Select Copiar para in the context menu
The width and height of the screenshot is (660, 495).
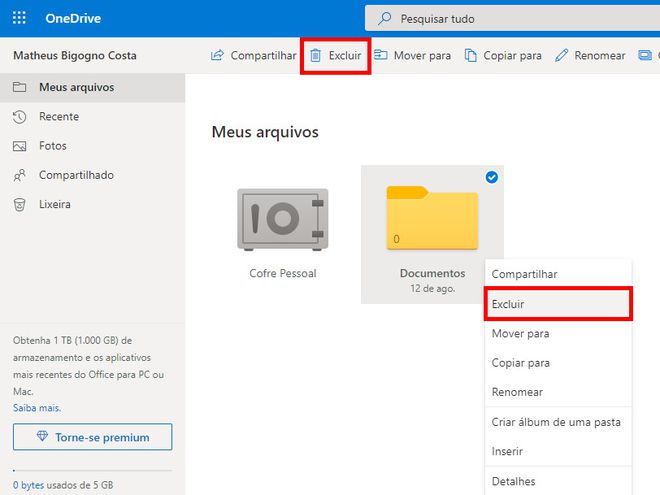point(558,363)
